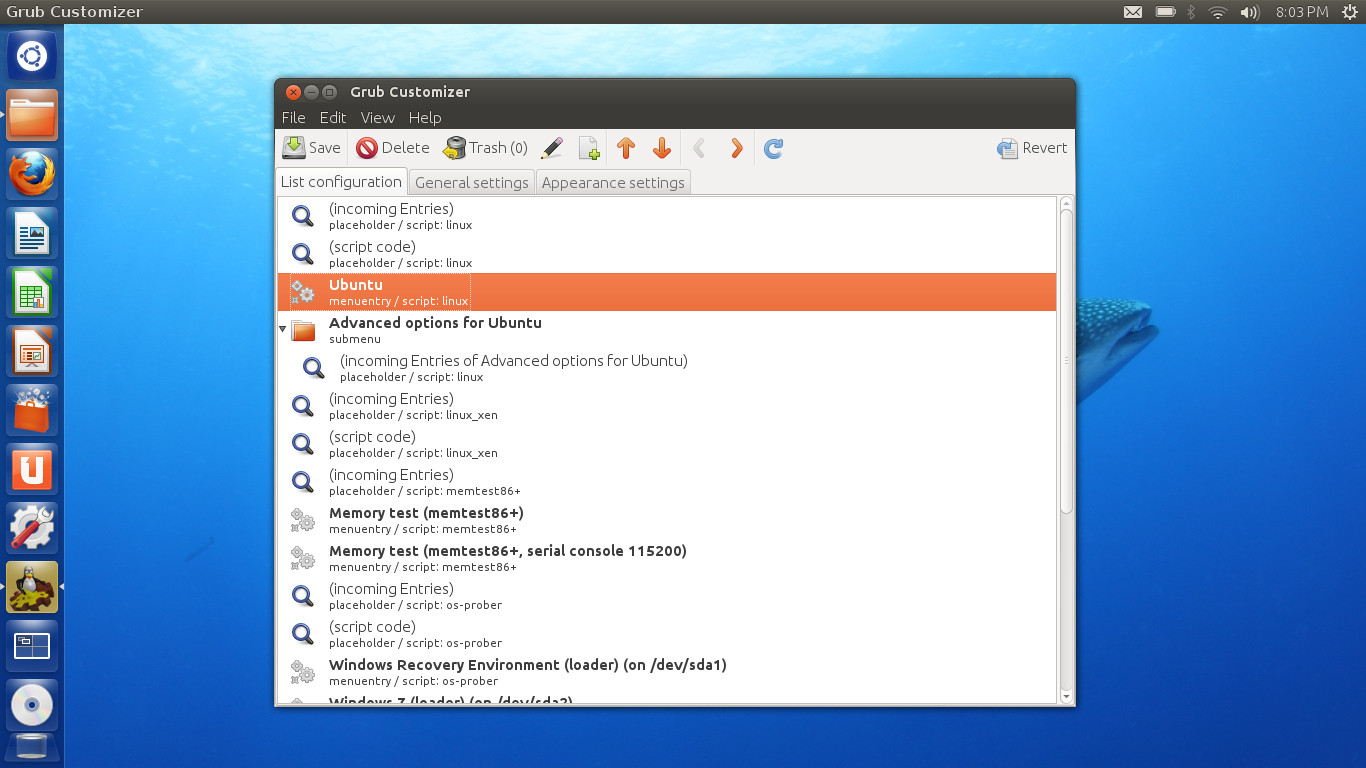Click the blue reload icon
Image resolution: width=1366 pixels, height=768 pixels.
point(773,149)
